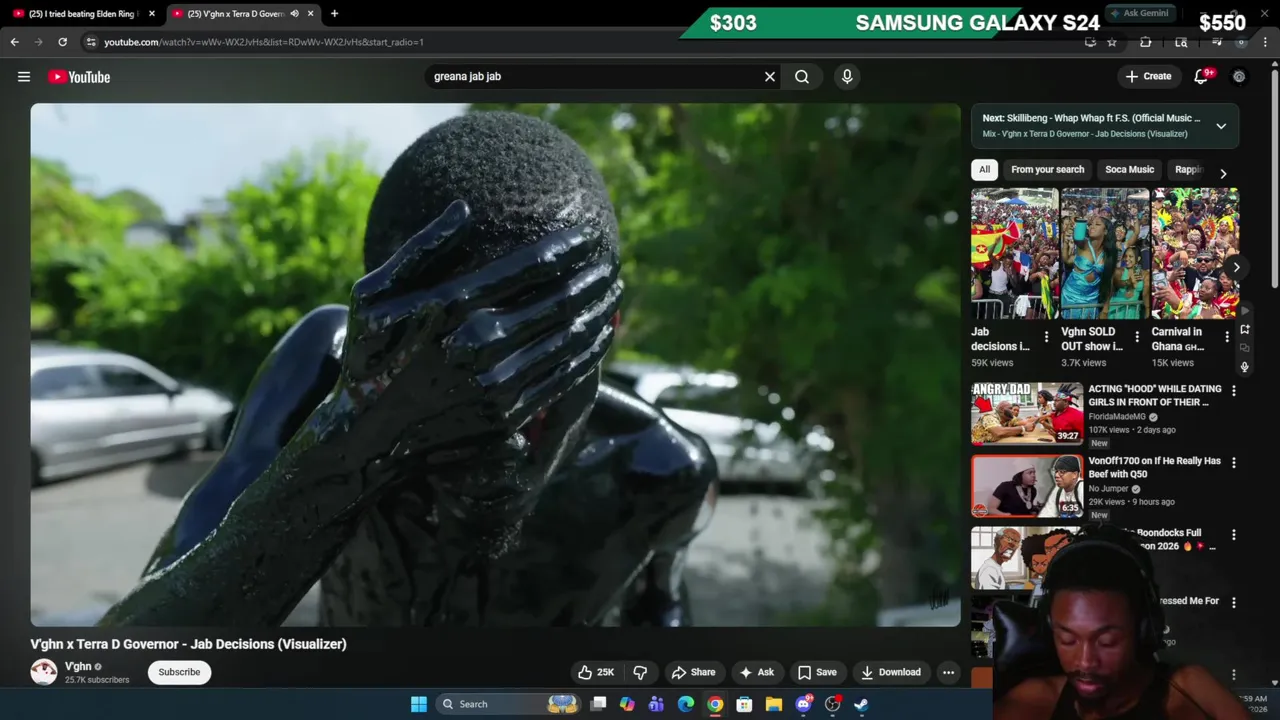Open options for Jab decisions short
The image size is (1280, 720).
pos(1046,337)
